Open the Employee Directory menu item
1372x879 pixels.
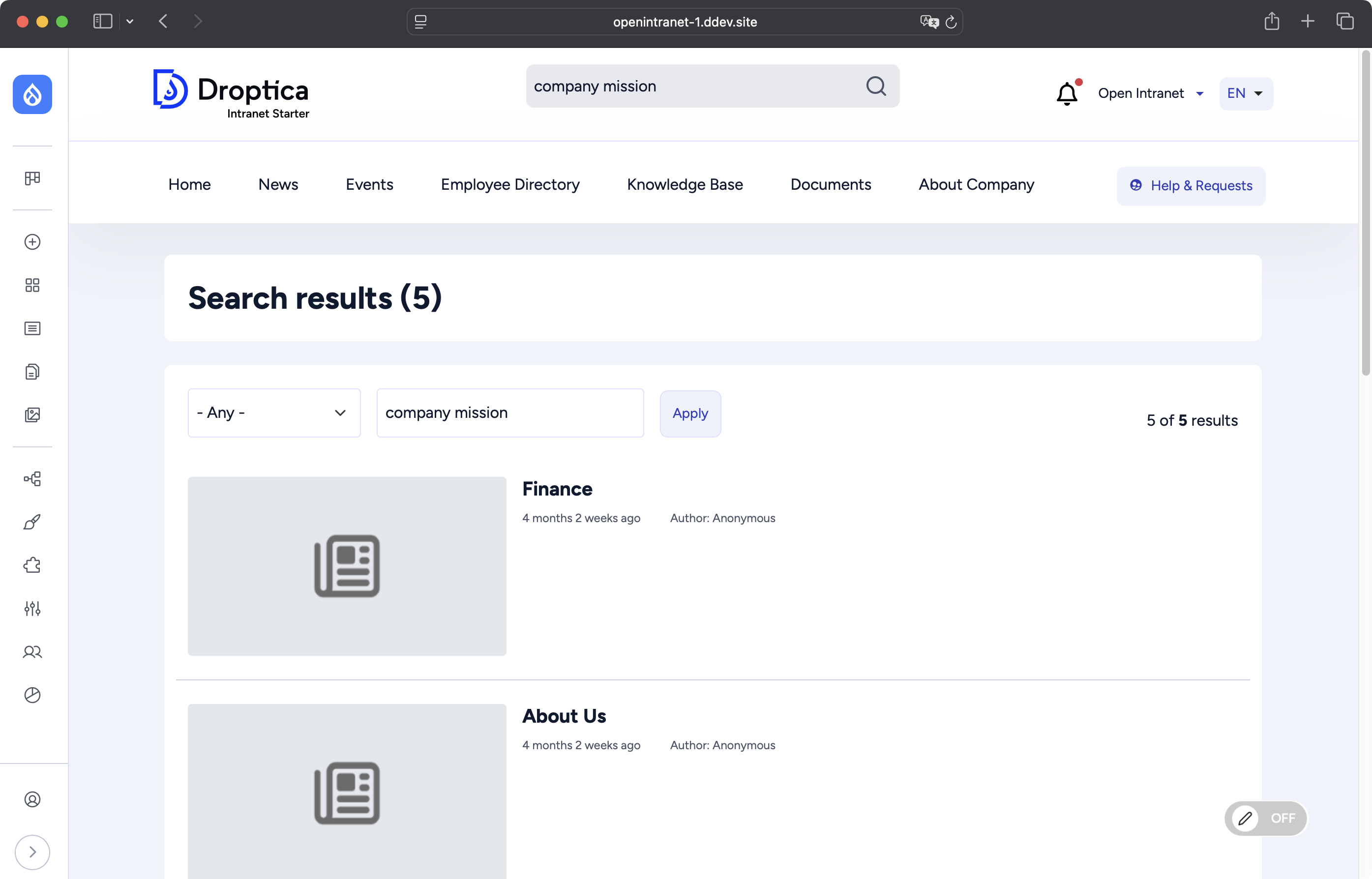(510, 184)
